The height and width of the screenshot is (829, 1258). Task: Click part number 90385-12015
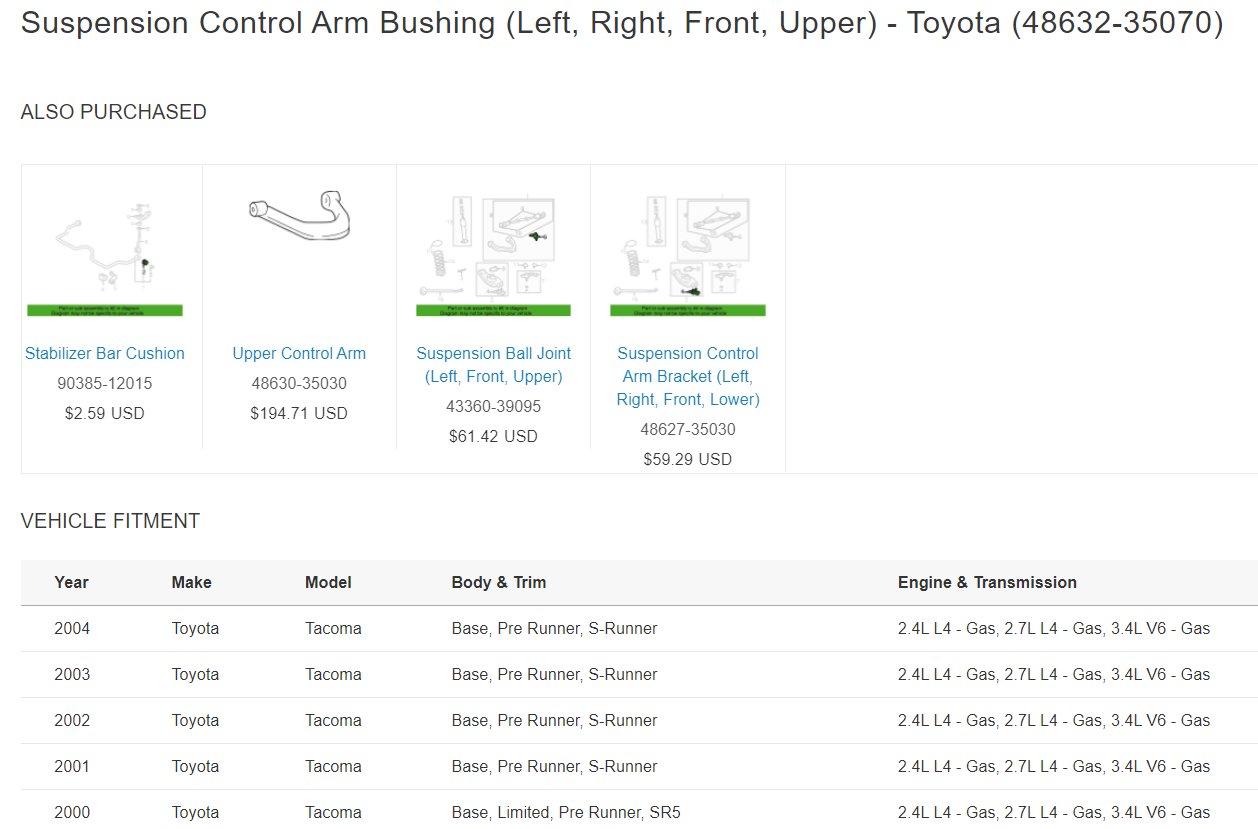105,383
